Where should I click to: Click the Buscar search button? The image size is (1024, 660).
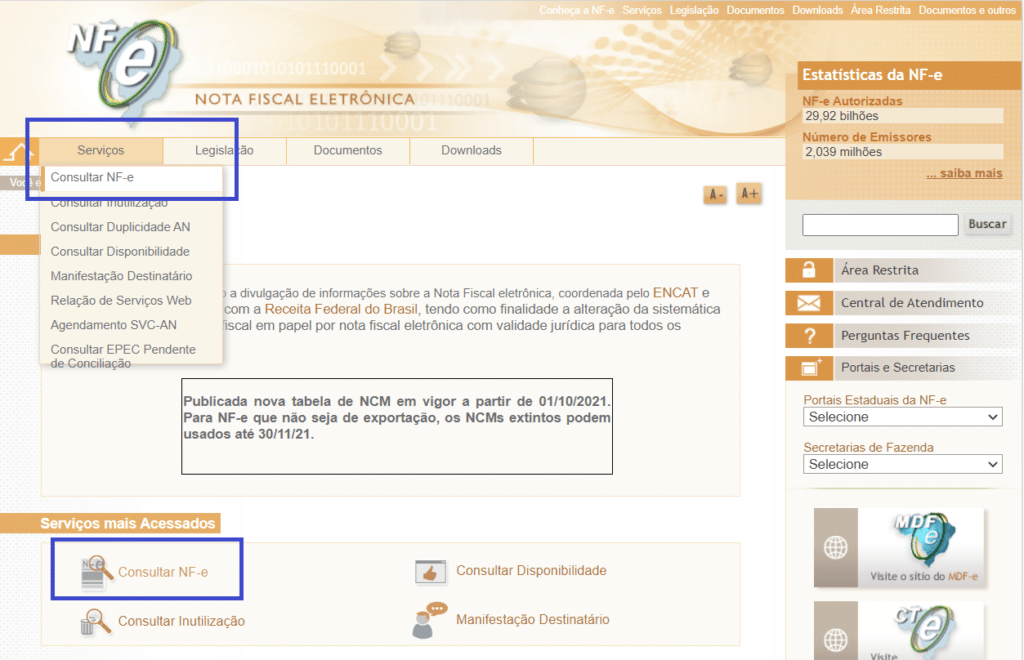coord(987,224)
